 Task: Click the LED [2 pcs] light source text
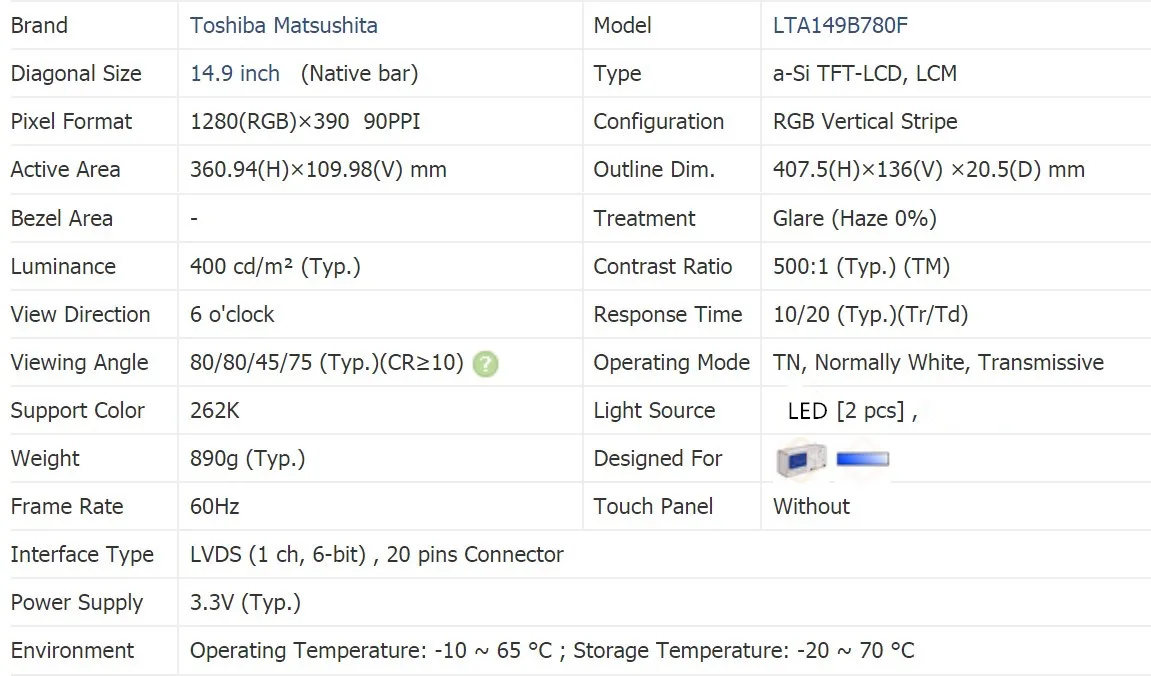coord(851,411)
